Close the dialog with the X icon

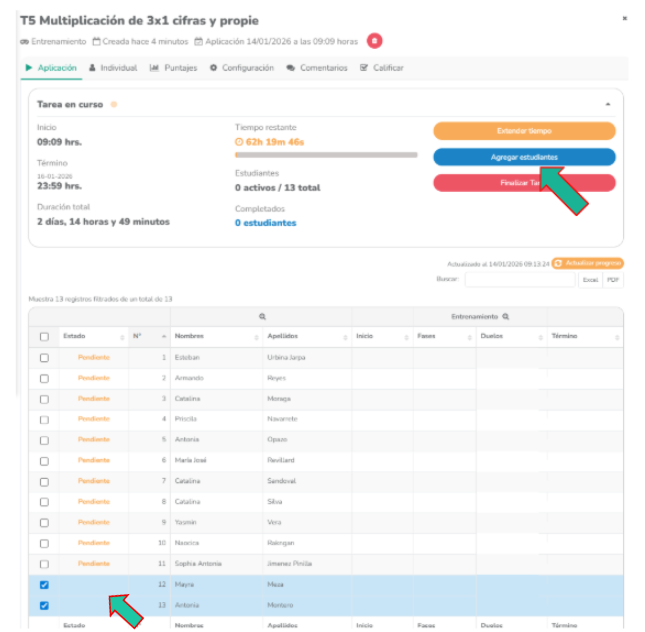pos(625,18)
